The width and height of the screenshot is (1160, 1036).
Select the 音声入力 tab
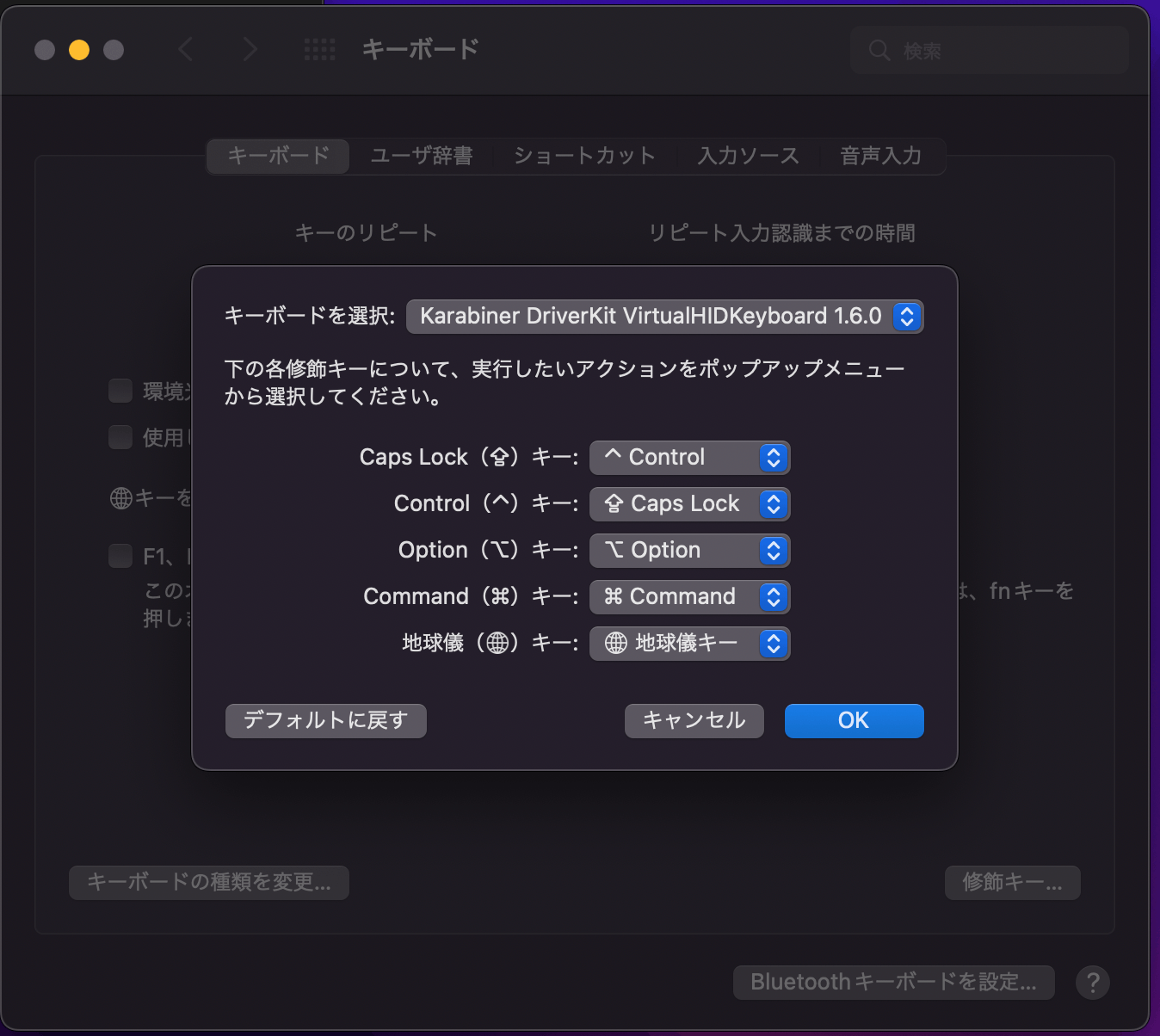[x=880, y=156]
